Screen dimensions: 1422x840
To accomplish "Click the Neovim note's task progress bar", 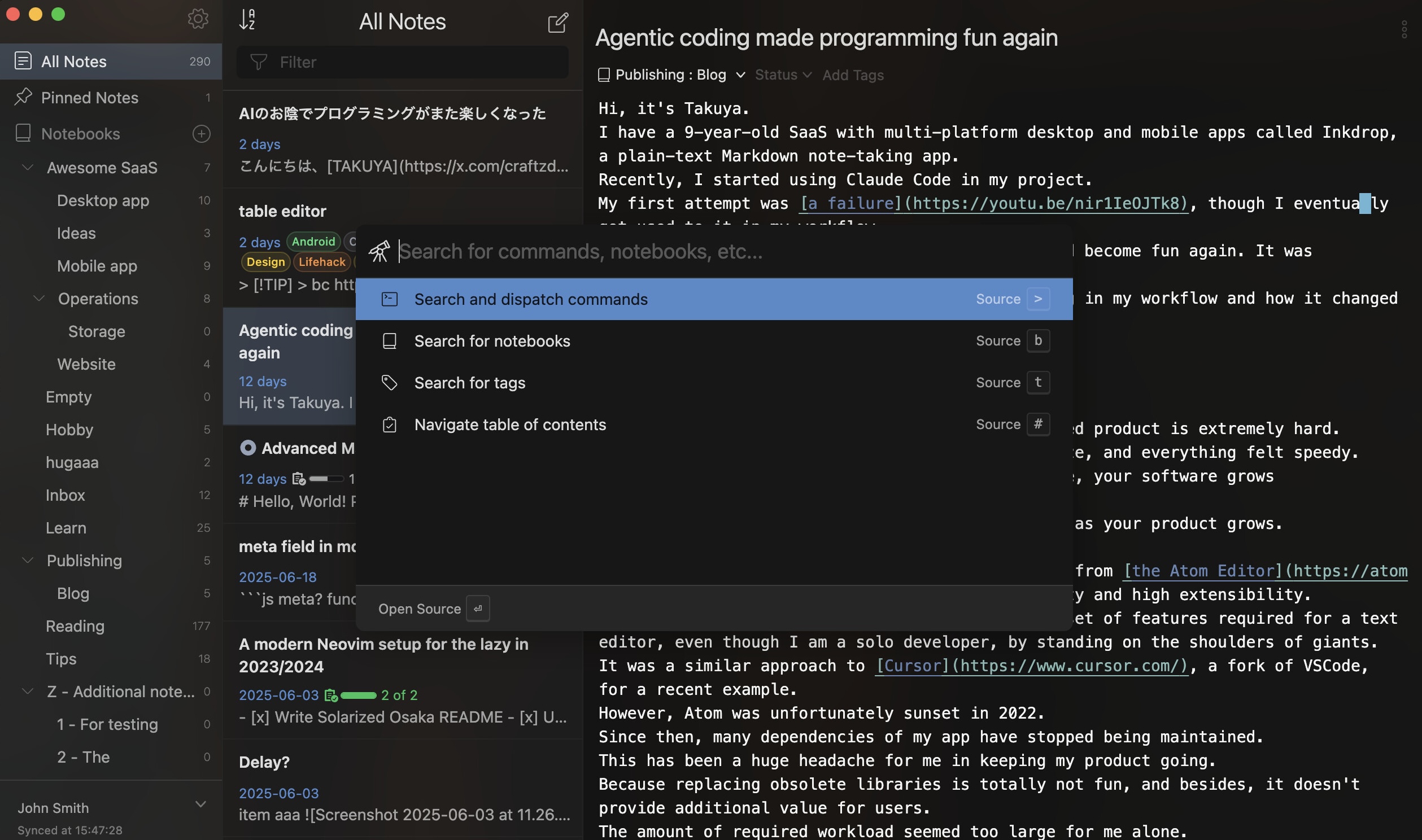I will (x=359, y=695).
